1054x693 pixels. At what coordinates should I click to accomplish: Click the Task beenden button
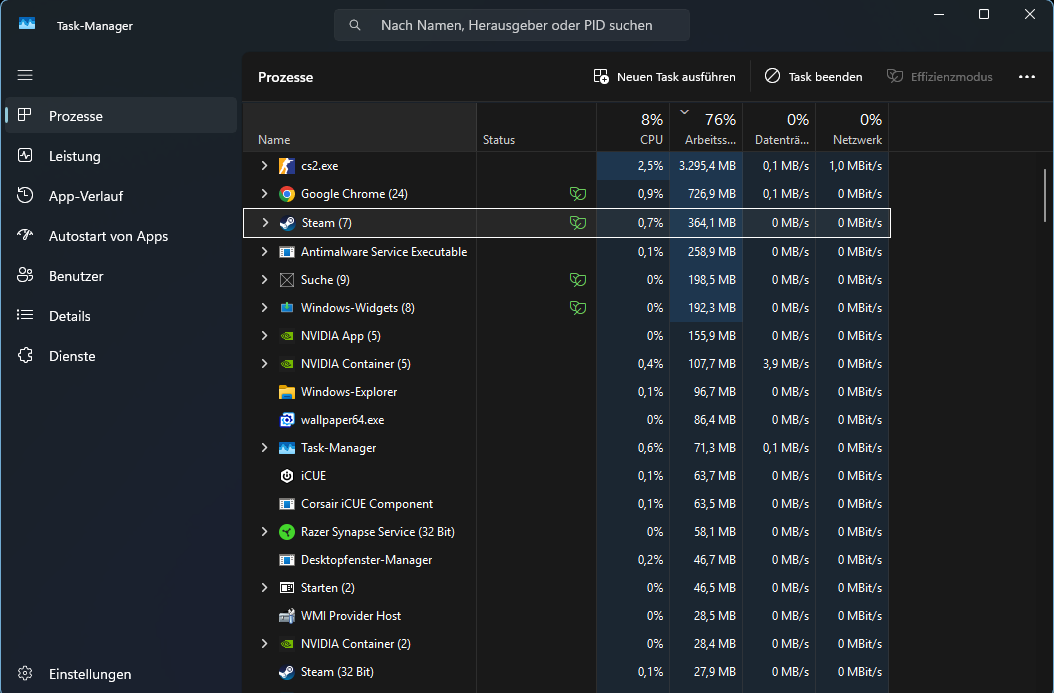point(813,77)
